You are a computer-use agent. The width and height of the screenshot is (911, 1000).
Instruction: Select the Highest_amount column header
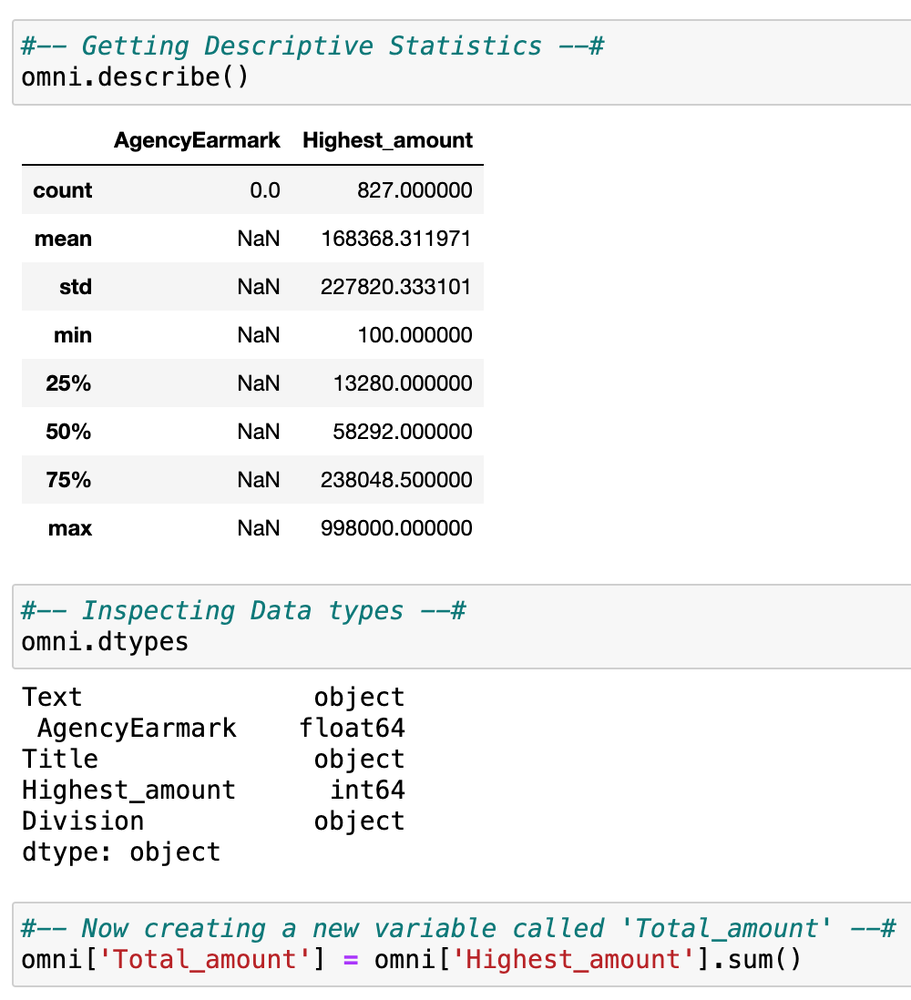point(387,140)
